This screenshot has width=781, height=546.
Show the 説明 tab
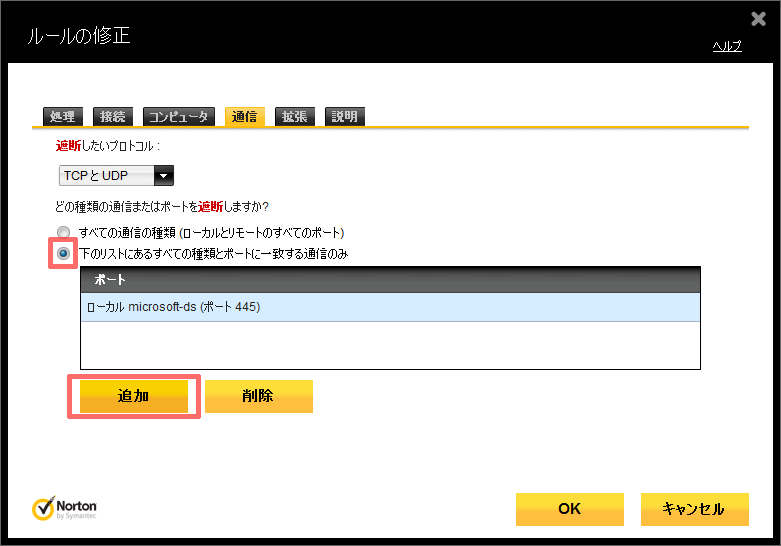[344, 117]
